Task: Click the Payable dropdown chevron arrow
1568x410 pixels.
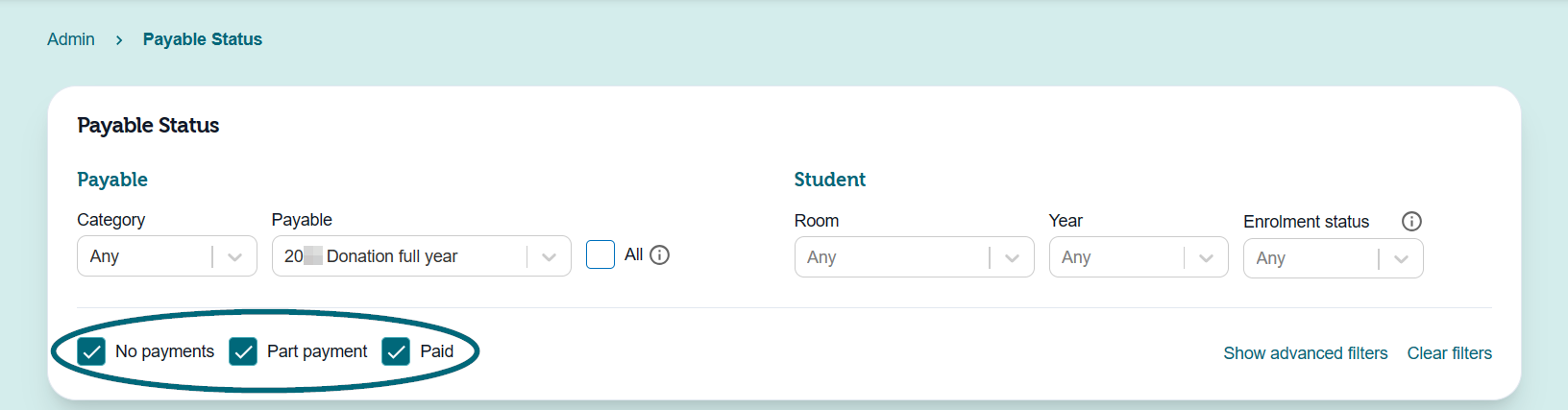Action: tap(550, 256)
